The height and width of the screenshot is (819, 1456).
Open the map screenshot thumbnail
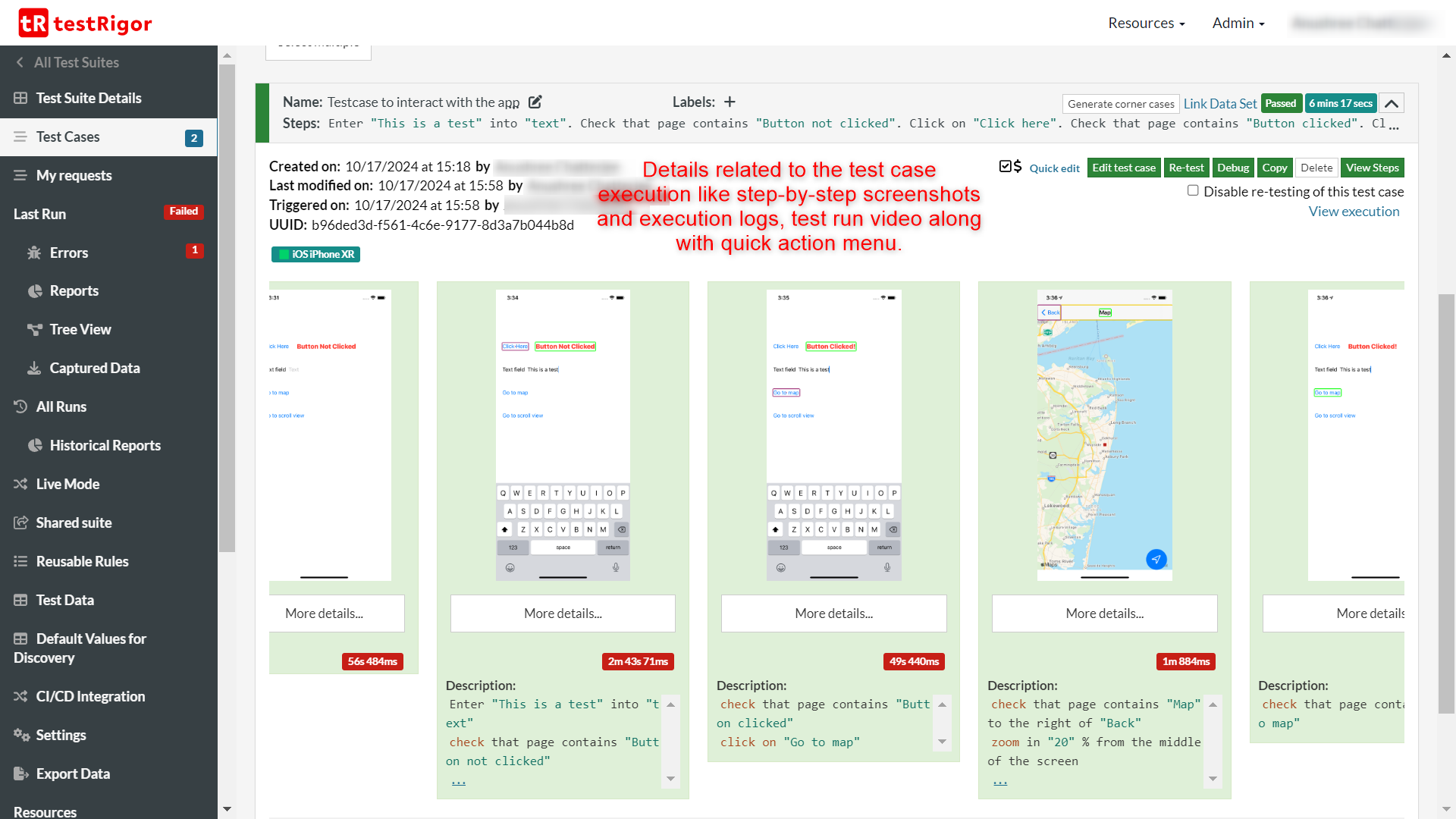tap(1104, 435)
